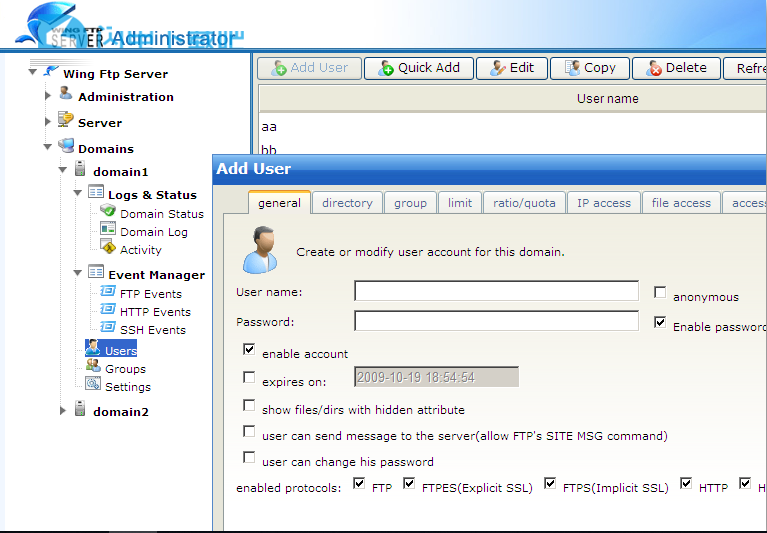Check show files/dirs with hidden attribute
The width and height of the screenshot is (767, 533).
[249, 405]
